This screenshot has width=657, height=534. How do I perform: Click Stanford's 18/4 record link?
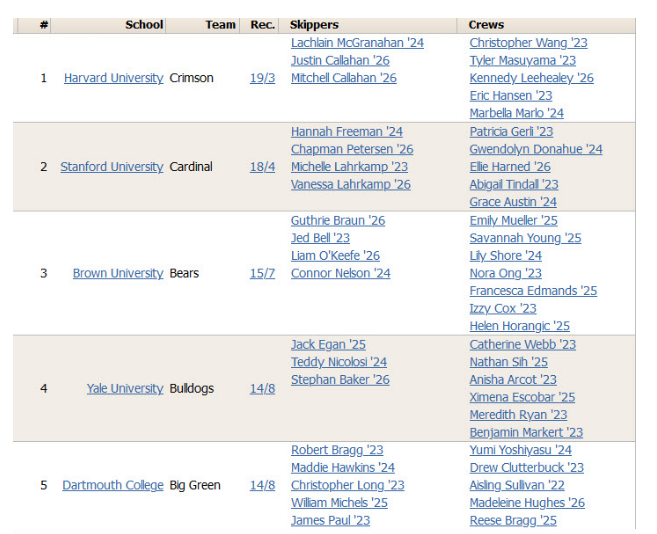(262, 167)
